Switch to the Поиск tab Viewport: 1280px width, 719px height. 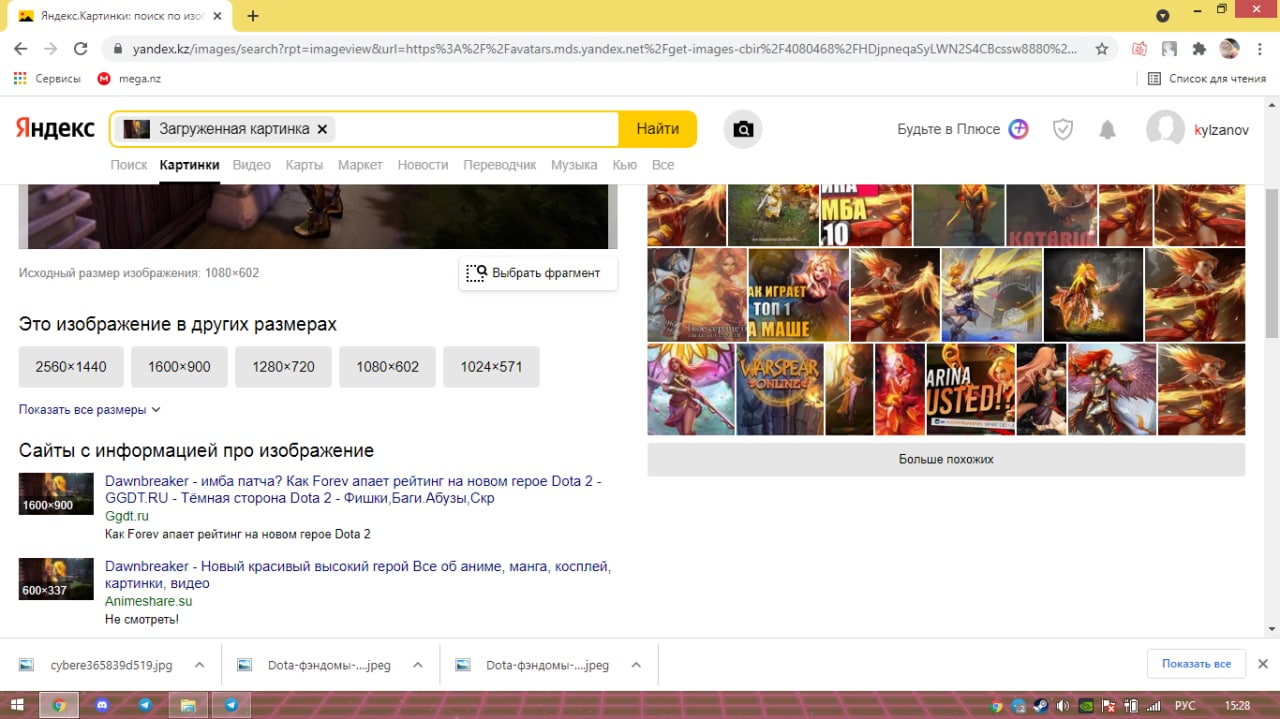click(x=129, y=165)
